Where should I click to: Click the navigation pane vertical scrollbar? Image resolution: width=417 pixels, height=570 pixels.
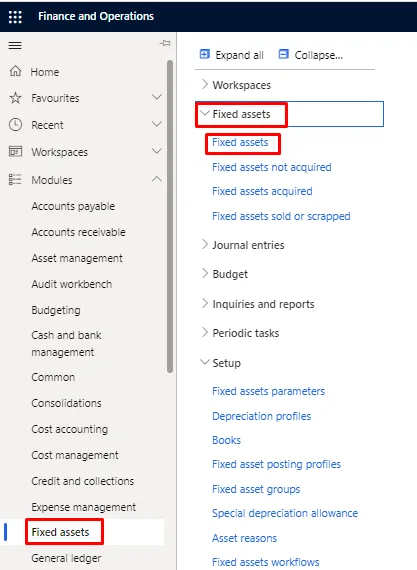point(170,217)
